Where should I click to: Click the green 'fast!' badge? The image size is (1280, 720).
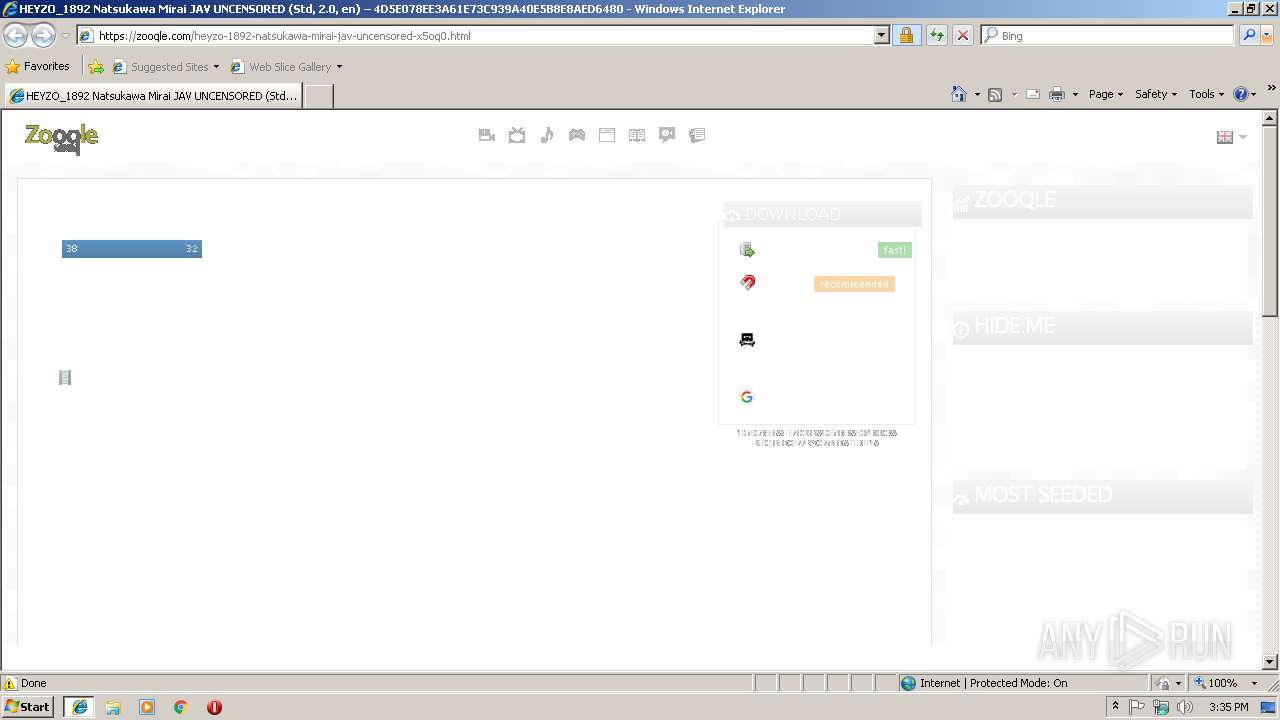tap(895, 250)
